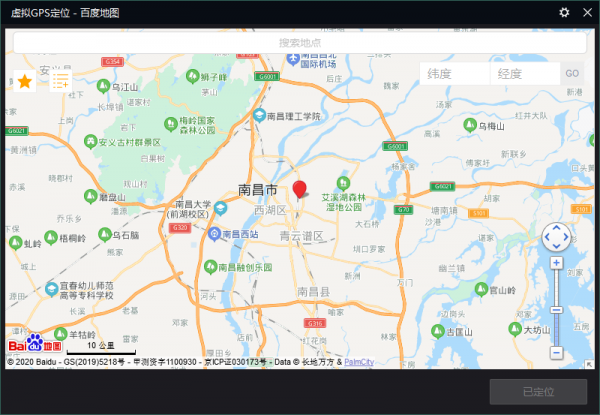Viewport: 600px width, 415px height.
Task: Click the 乌梅山 mountain icon
Action: (470, 125)
